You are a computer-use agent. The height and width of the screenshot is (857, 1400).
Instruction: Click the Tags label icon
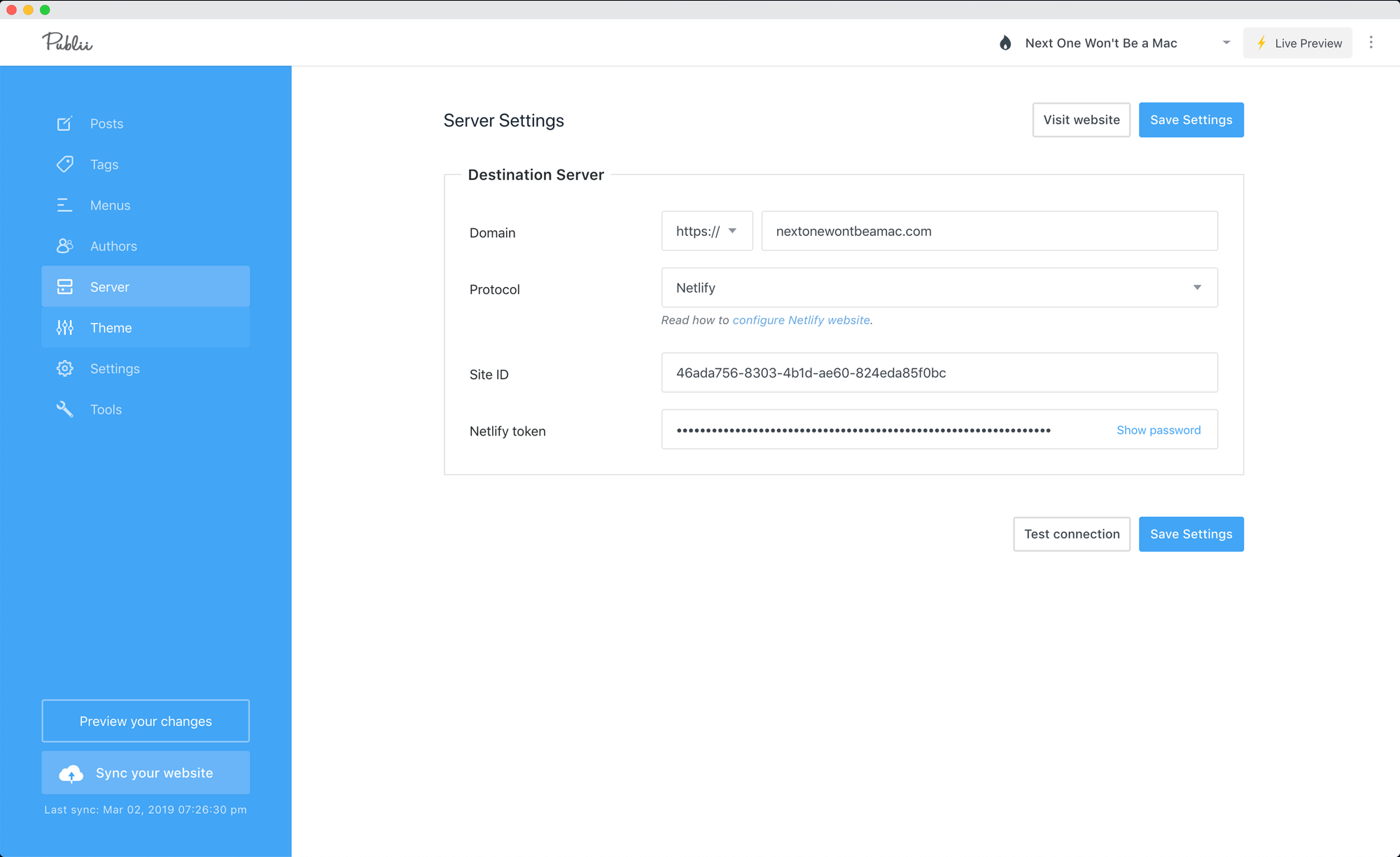click(x=64, y=165)
